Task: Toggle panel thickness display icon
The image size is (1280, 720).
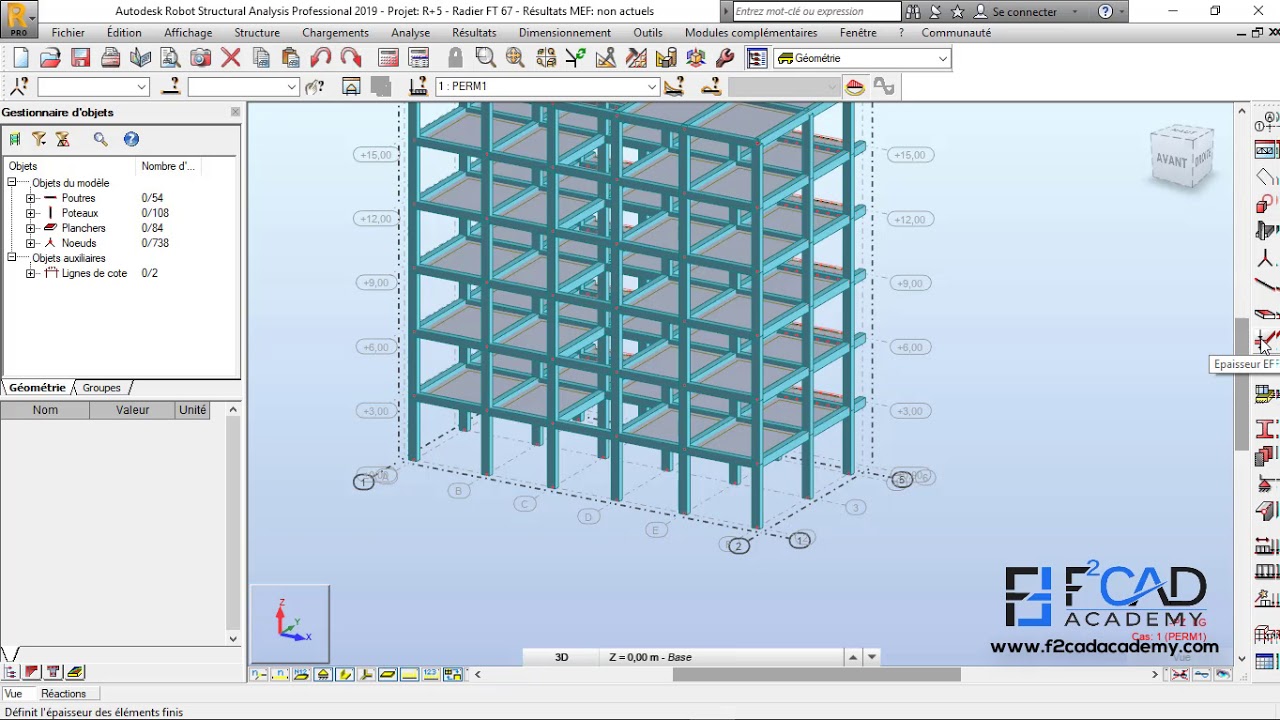Action: tap(388, 674)
